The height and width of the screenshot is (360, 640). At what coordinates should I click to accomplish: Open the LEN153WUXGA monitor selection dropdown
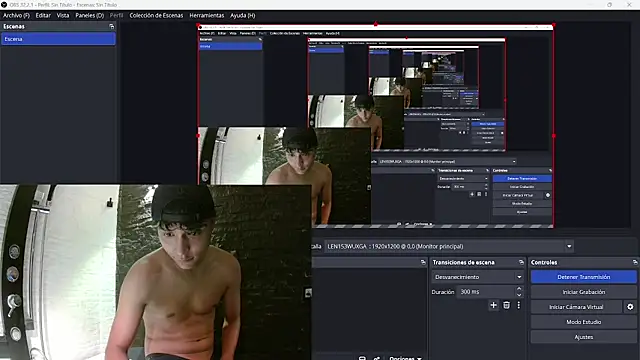pos(449,247)
